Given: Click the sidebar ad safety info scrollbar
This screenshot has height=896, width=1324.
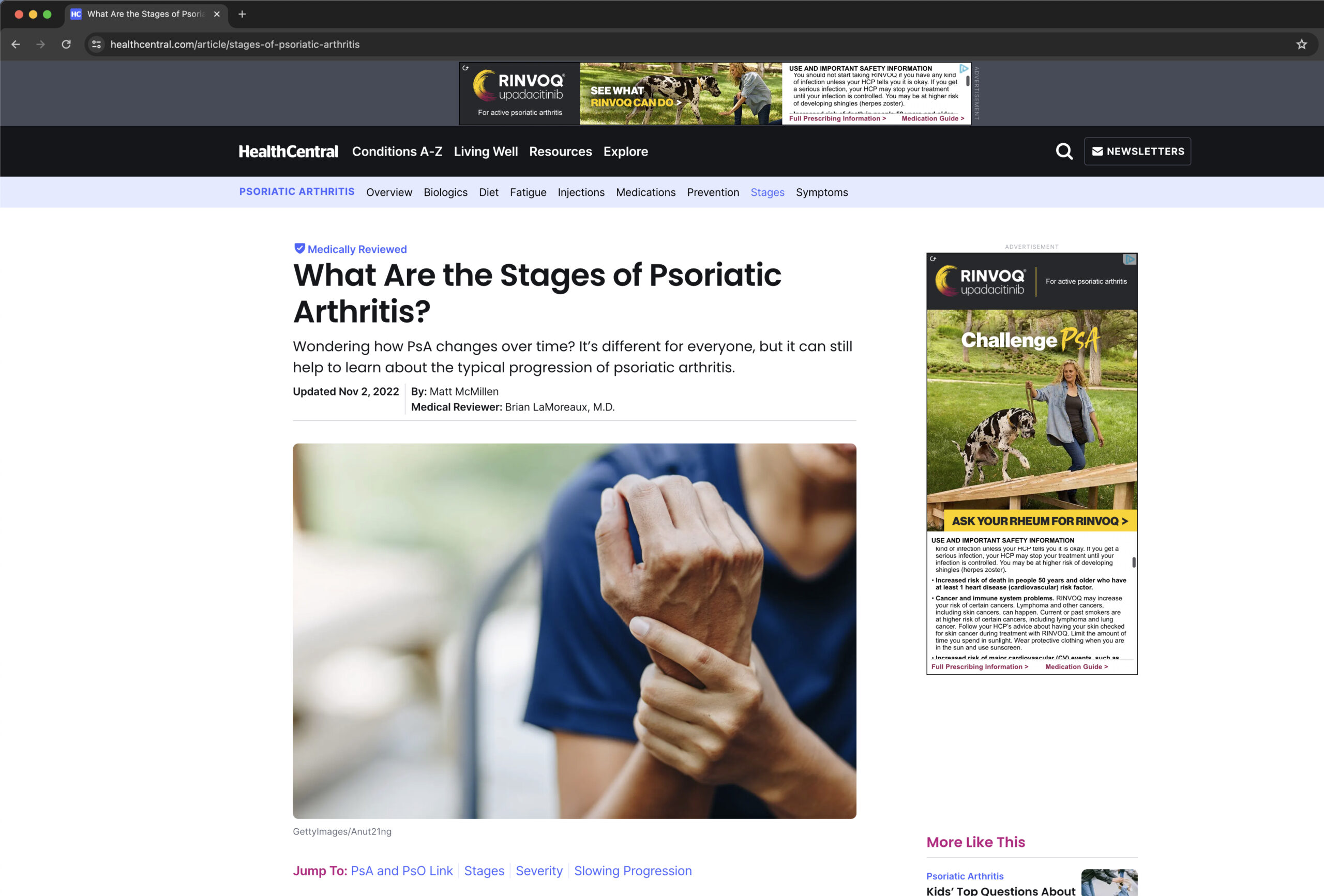Looking at the screenshot, I should 1134,562.
